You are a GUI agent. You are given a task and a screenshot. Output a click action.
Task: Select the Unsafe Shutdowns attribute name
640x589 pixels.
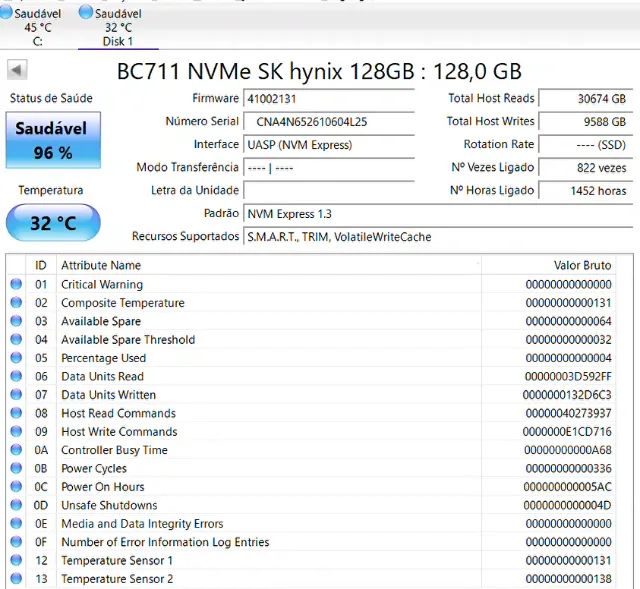click(109, 505)
